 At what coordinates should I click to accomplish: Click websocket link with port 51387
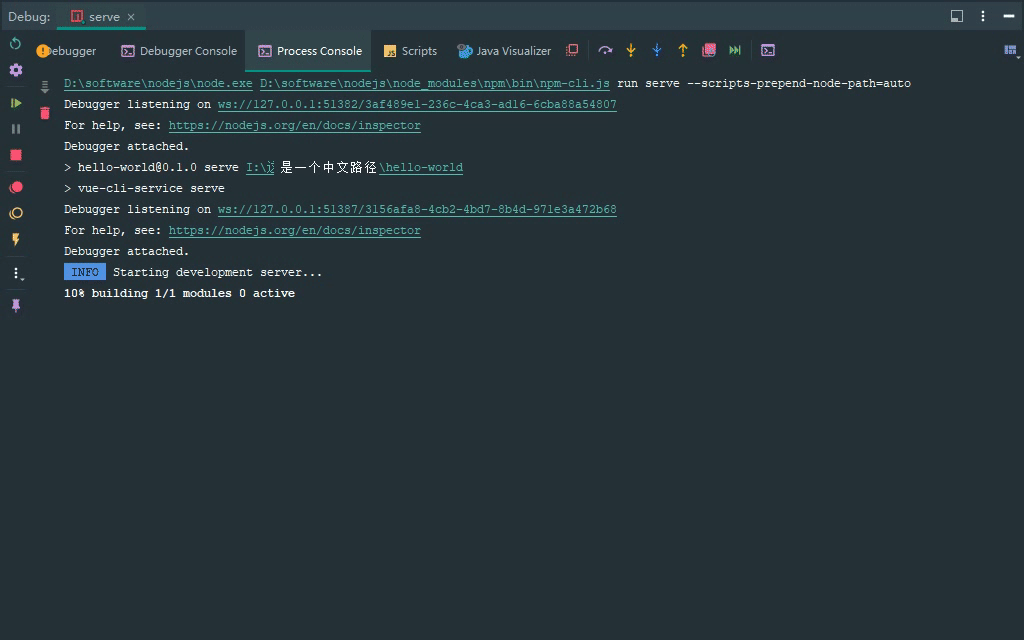(417, 210)
